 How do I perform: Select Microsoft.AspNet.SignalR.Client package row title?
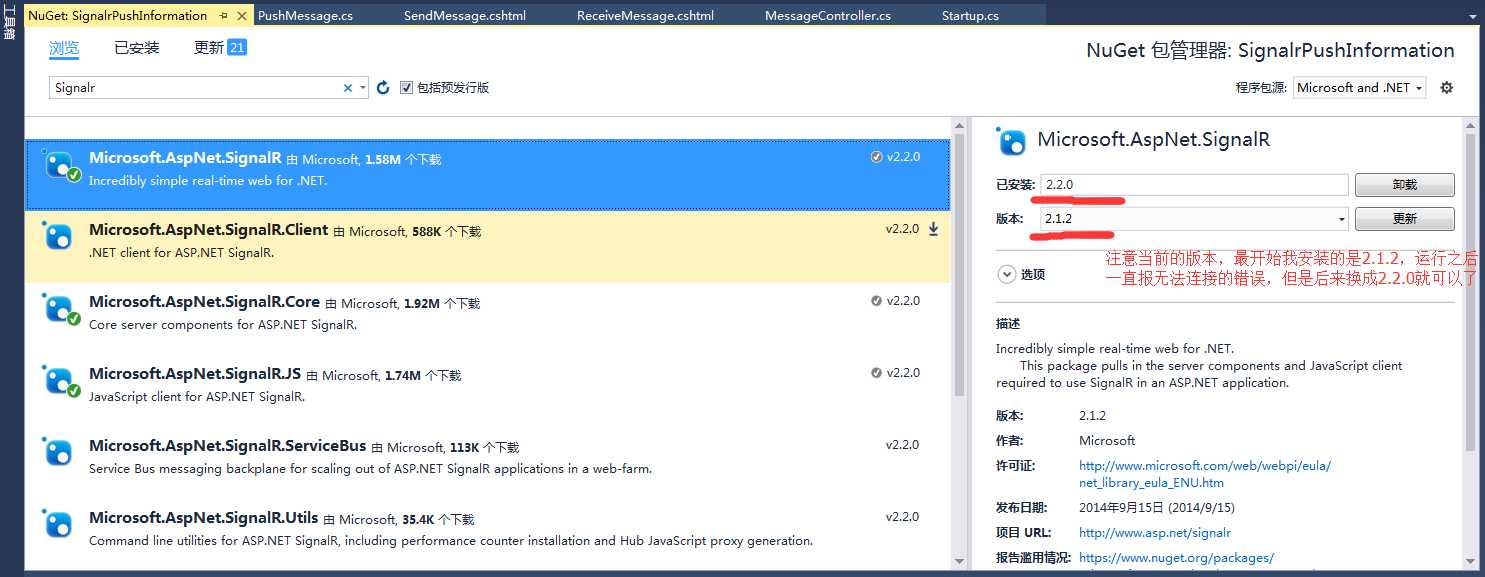[208, 230]
